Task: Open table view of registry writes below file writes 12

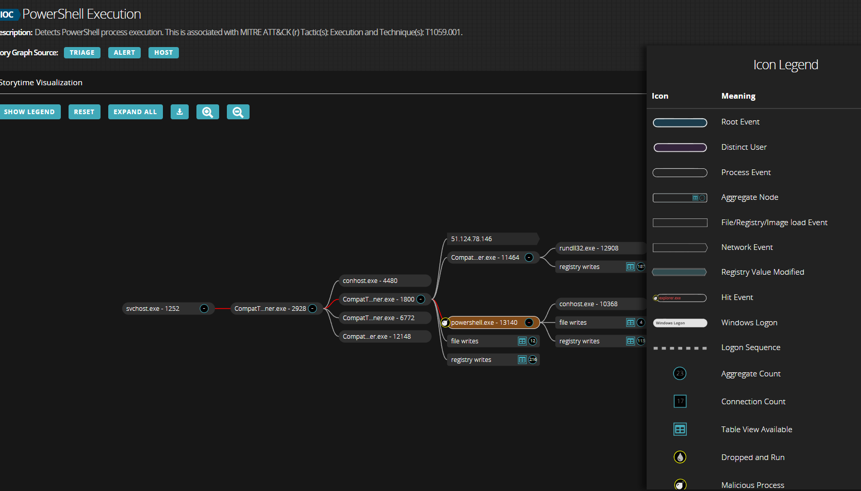Action: (522, 360)
